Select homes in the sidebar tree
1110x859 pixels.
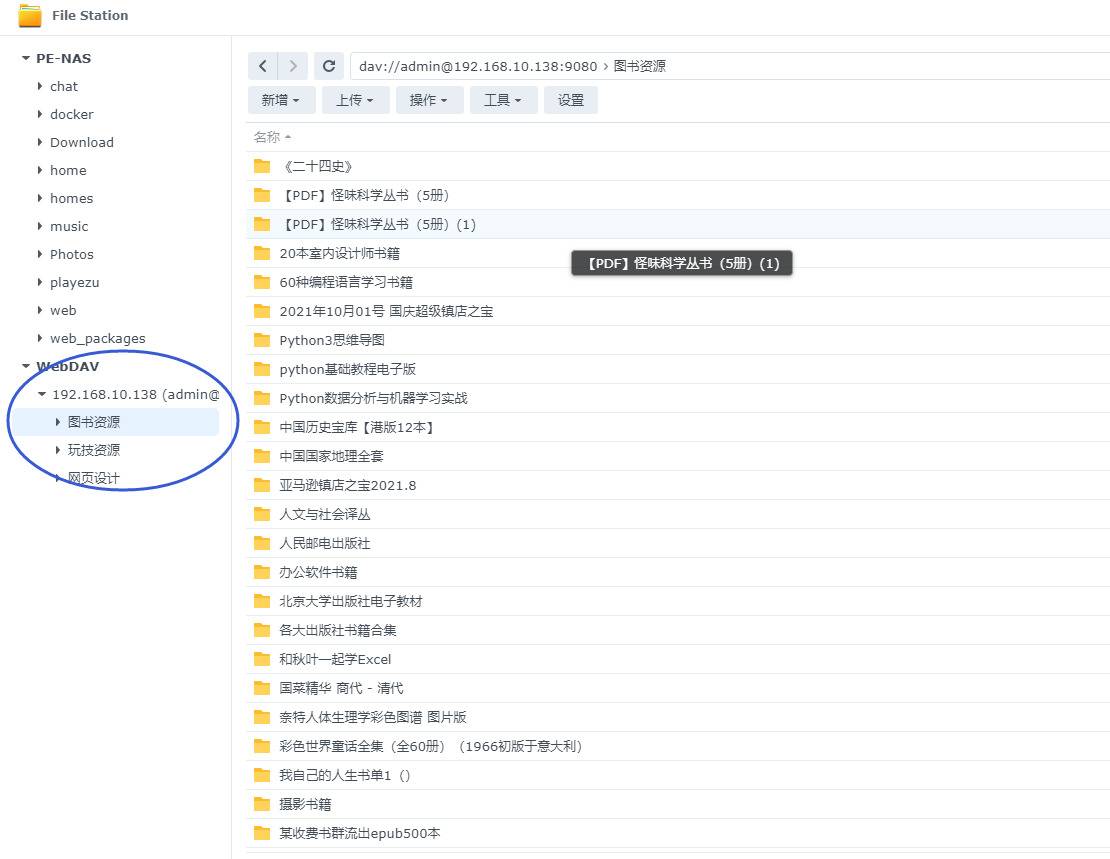pyautogui.click(x=71, y=198)
